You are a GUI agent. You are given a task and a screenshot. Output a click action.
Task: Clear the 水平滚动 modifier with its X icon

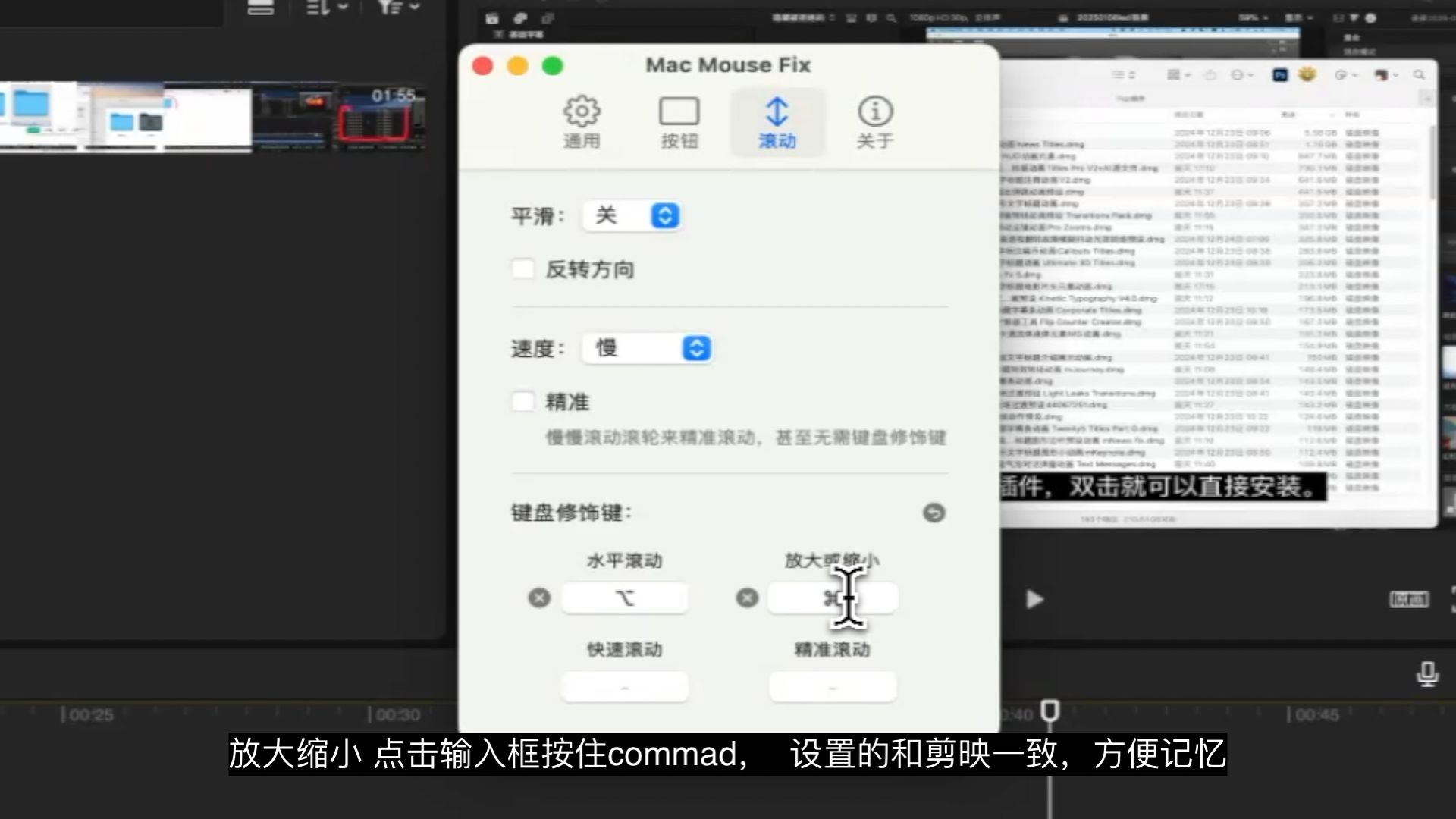click(539, 598)
